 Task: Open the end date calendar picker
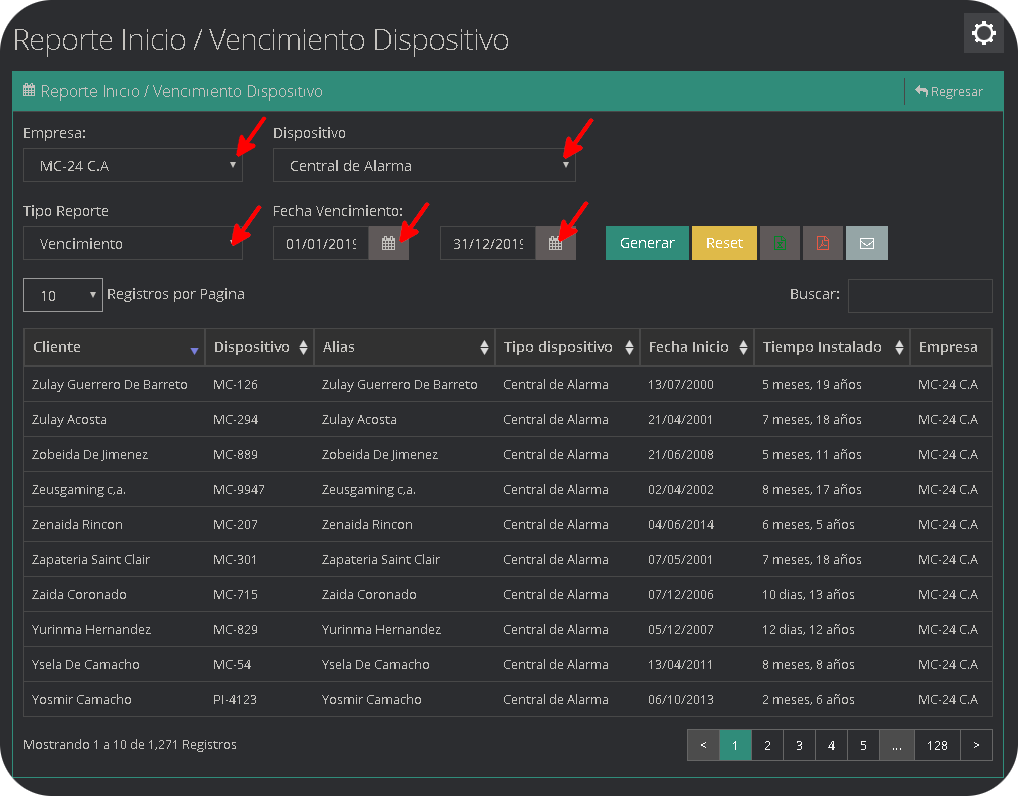point(556,242)
